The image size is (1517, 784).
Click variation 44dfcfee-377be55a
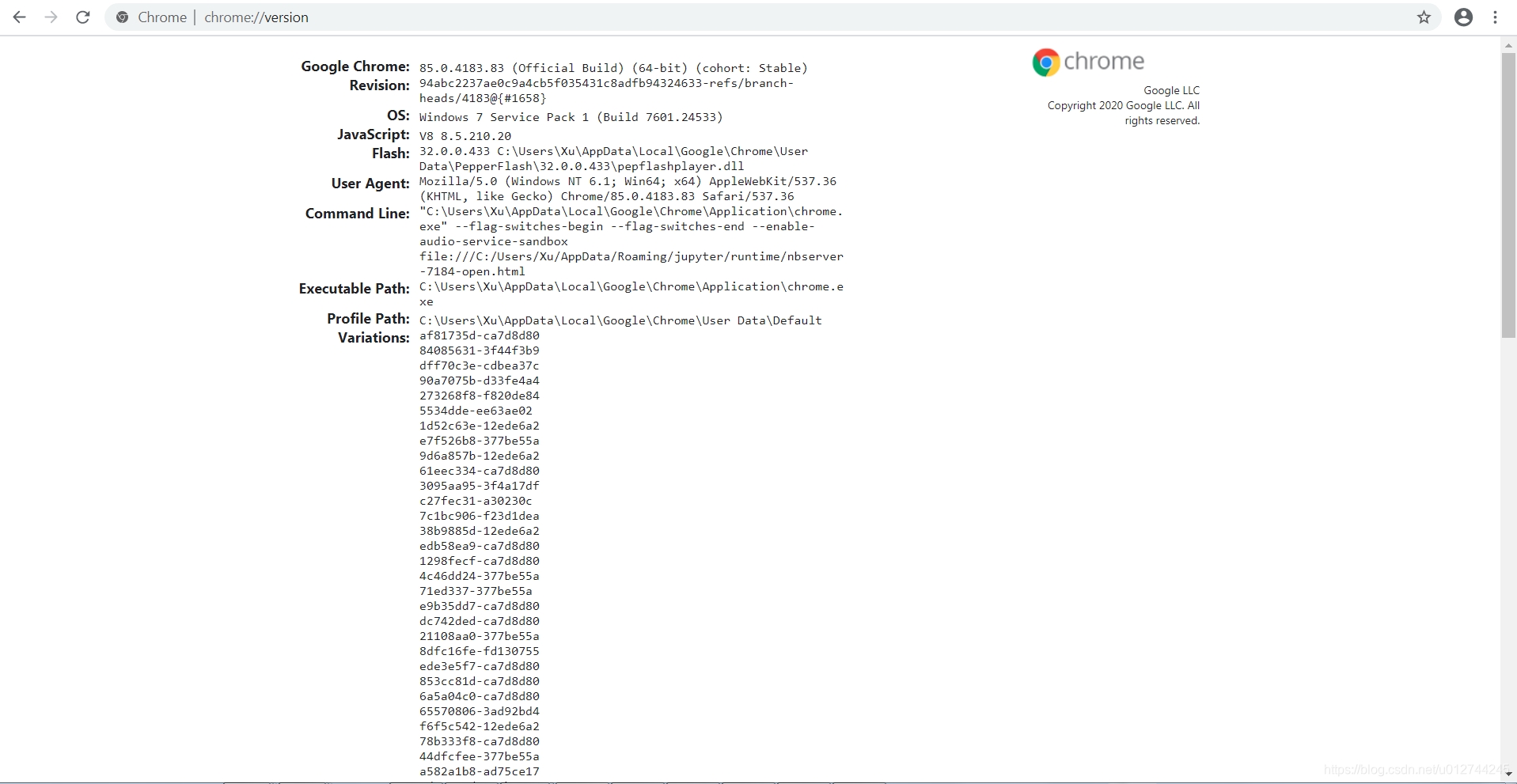point(480,756)
